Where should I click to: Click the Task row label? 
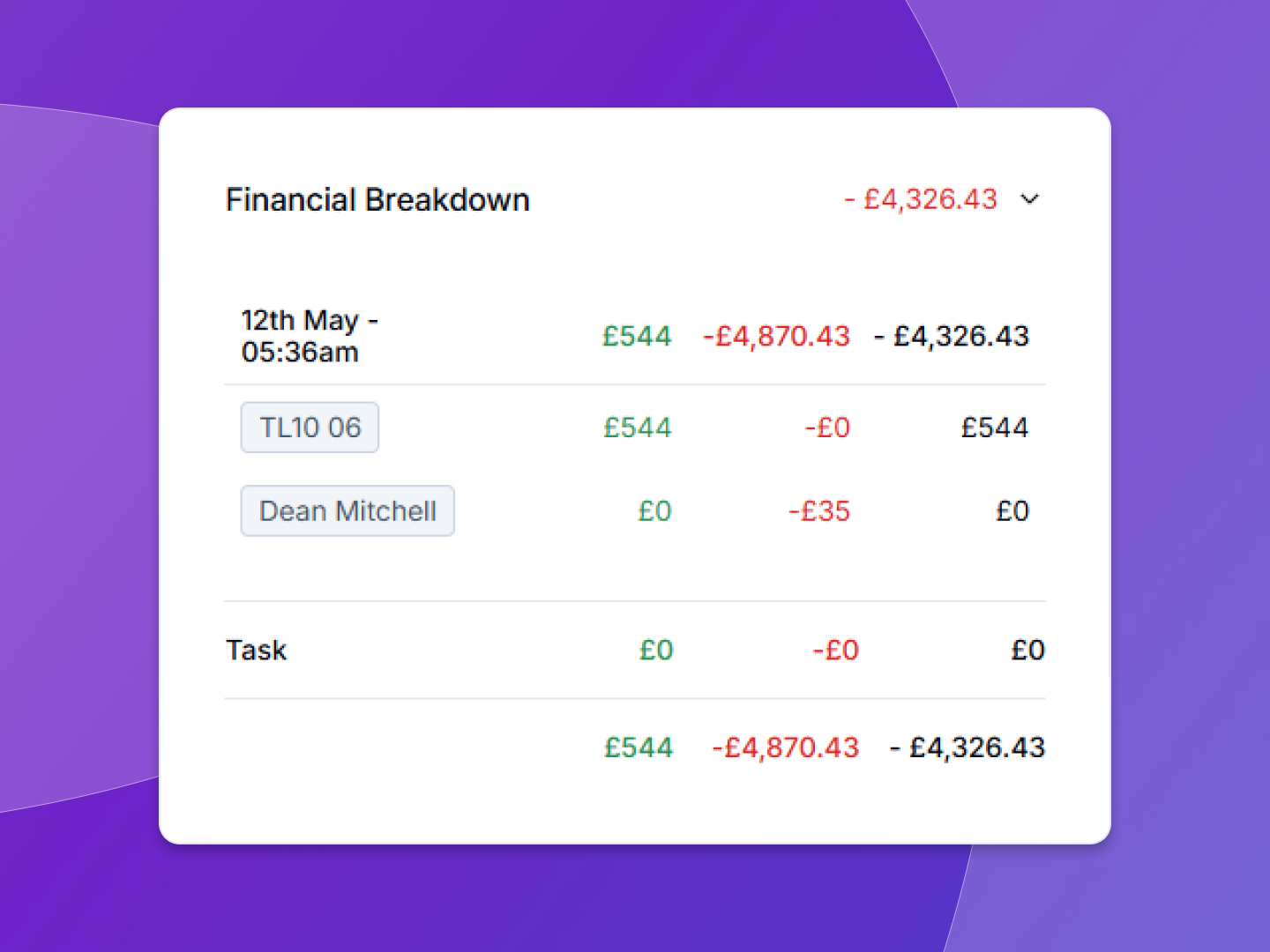[257, 651]
